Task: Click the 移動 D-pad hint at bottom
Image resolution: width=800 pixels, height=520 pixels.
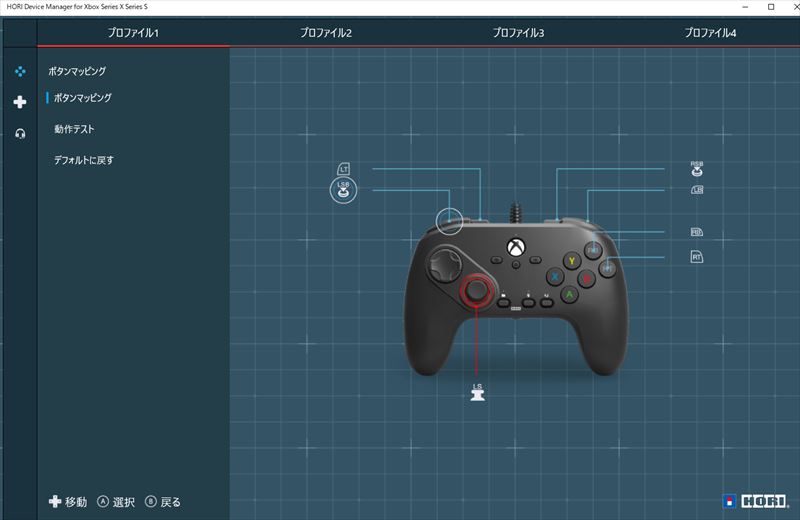Action: click(x=68, y=502)
